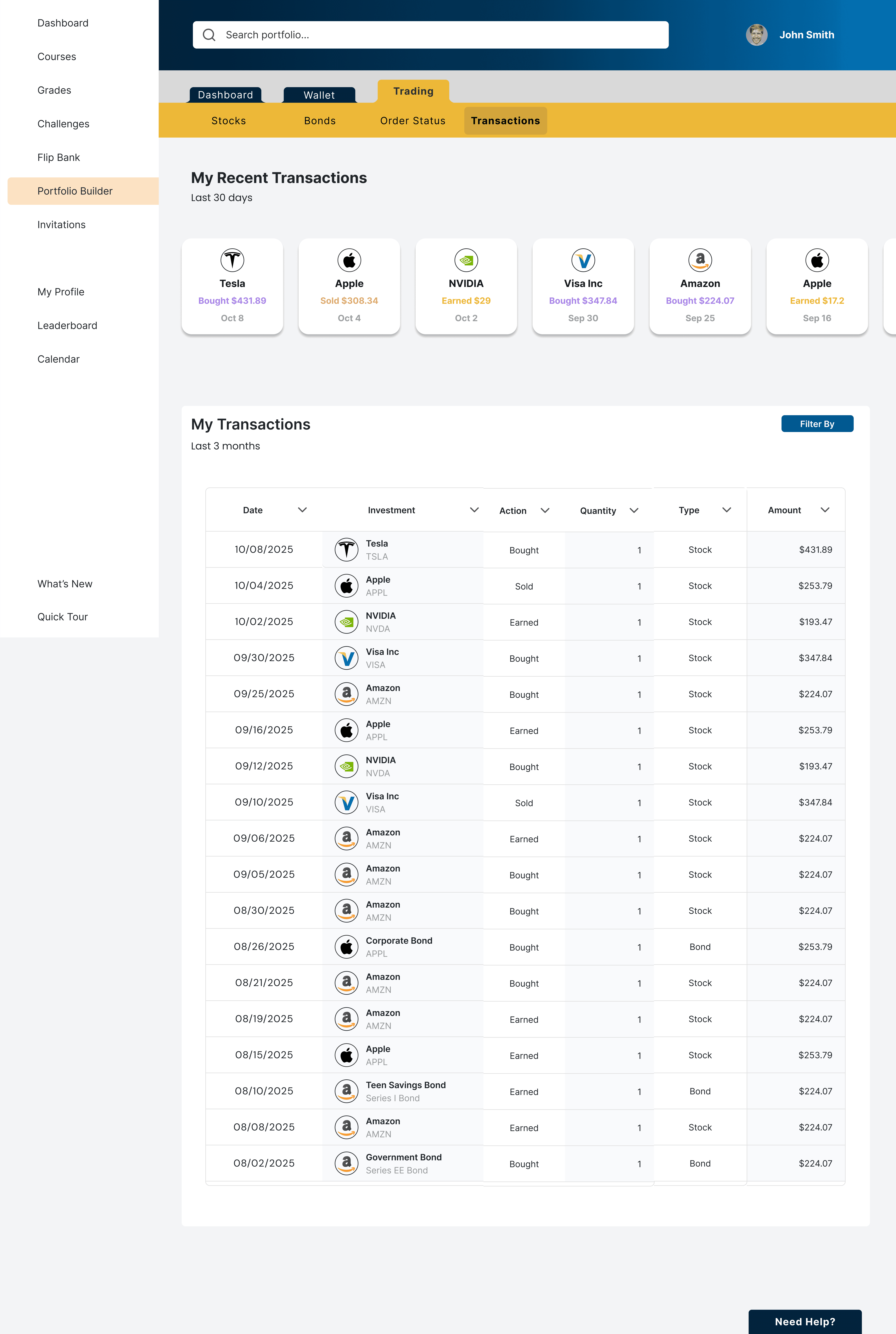Click Tesla logo in Oct 8 card

pyautogui.click(x=232, y=260)
